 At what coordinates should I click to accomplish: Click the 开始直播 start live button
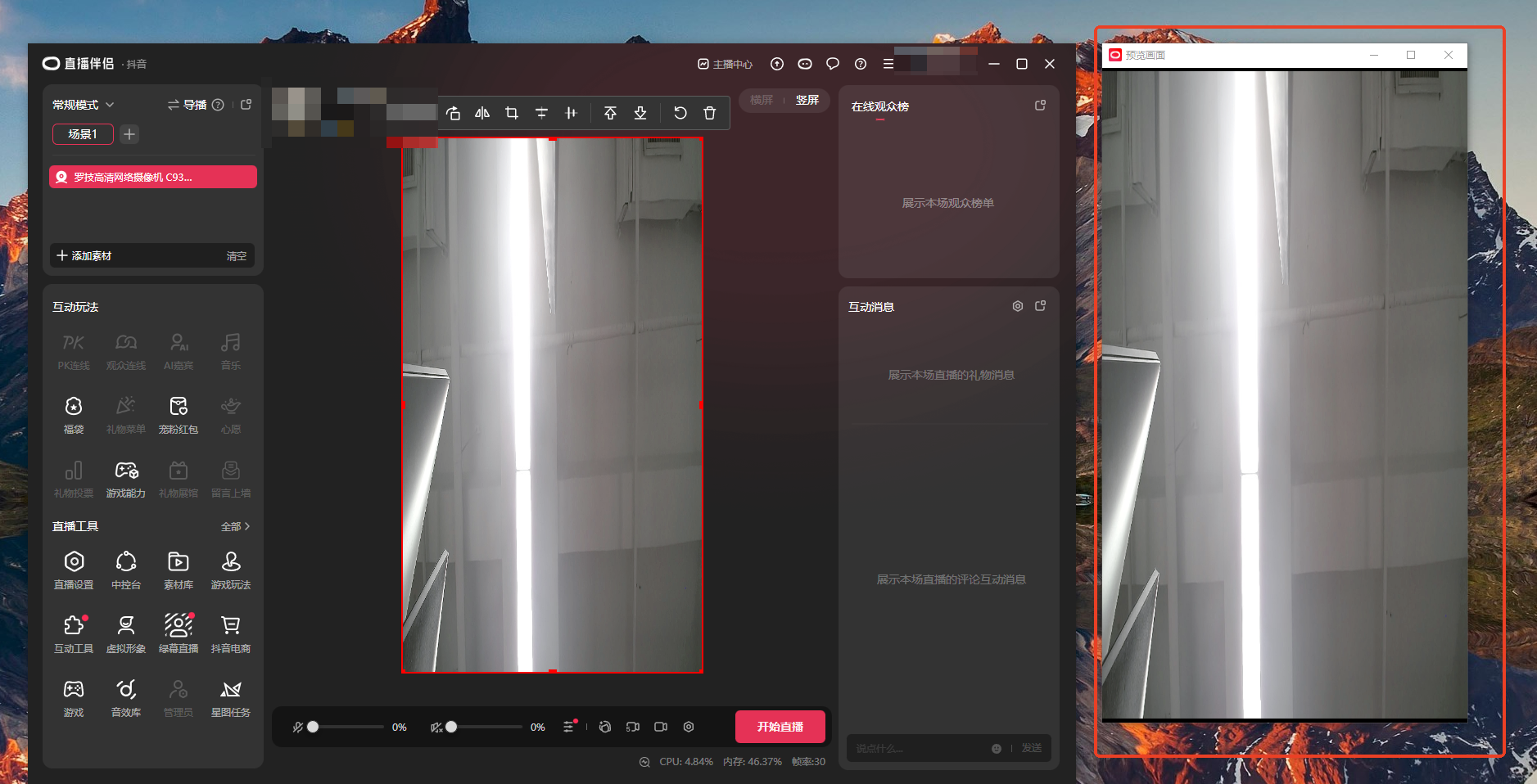click(x=780, y=727)
